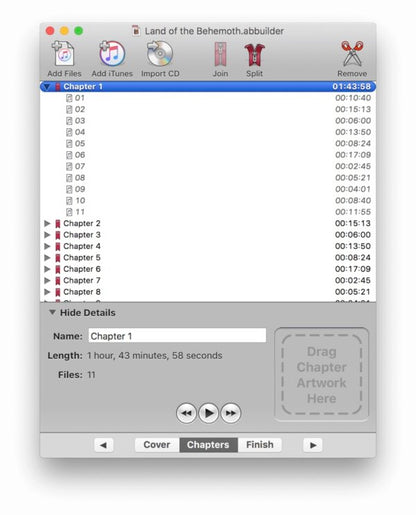This screenshot has height=515, width=416.
Task: Click the bookmark icon beside Chapter 8
Action: (58, 292)
